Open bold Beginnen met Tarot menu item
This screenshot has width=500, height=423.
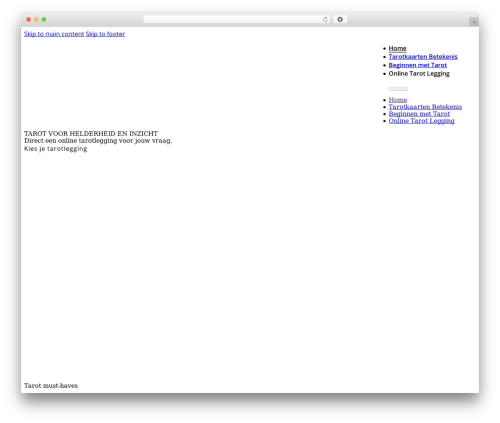418,65
